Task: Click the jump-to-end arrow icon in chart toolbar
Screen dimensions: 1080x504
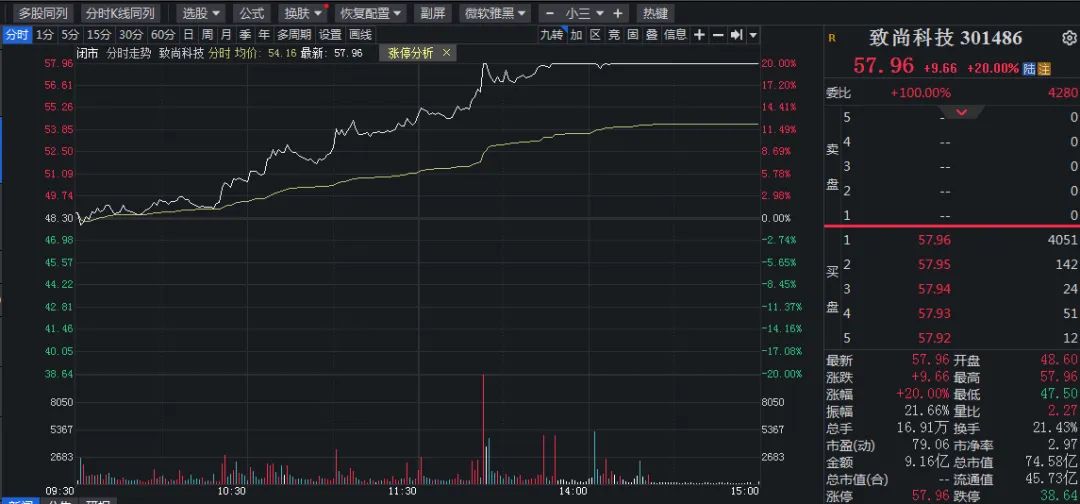Action: pos(736,35)
